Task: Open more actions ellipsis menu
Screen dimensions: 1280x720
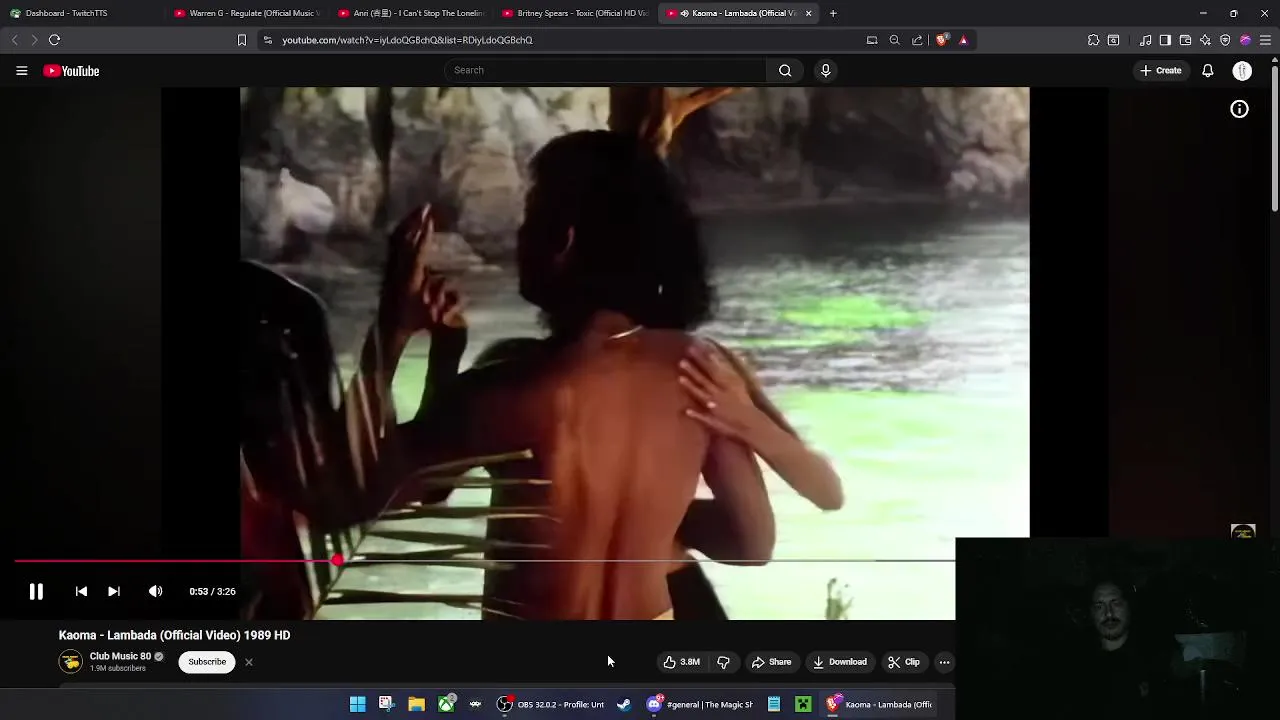Action: pos(944,662)
